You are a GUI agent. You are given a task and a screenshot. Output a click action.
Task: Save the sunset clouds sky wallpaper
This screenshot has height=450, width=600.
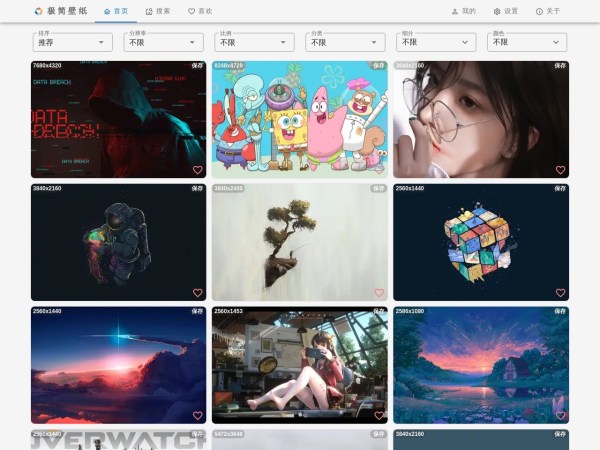click(197, 311)
